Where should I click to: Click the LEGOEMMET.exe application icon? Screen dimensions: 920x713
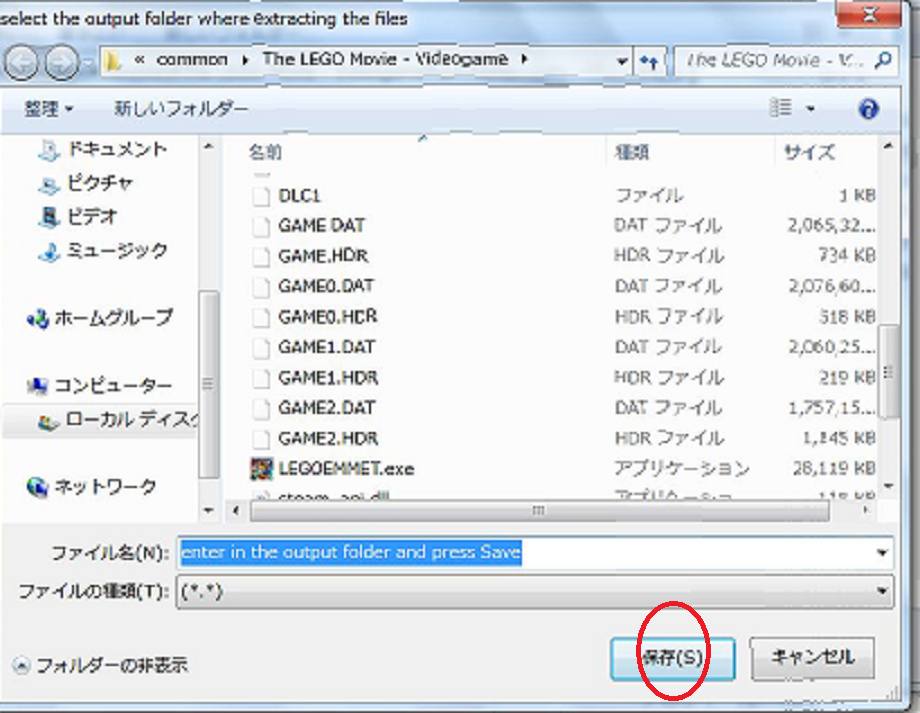(x=261, y=468)
